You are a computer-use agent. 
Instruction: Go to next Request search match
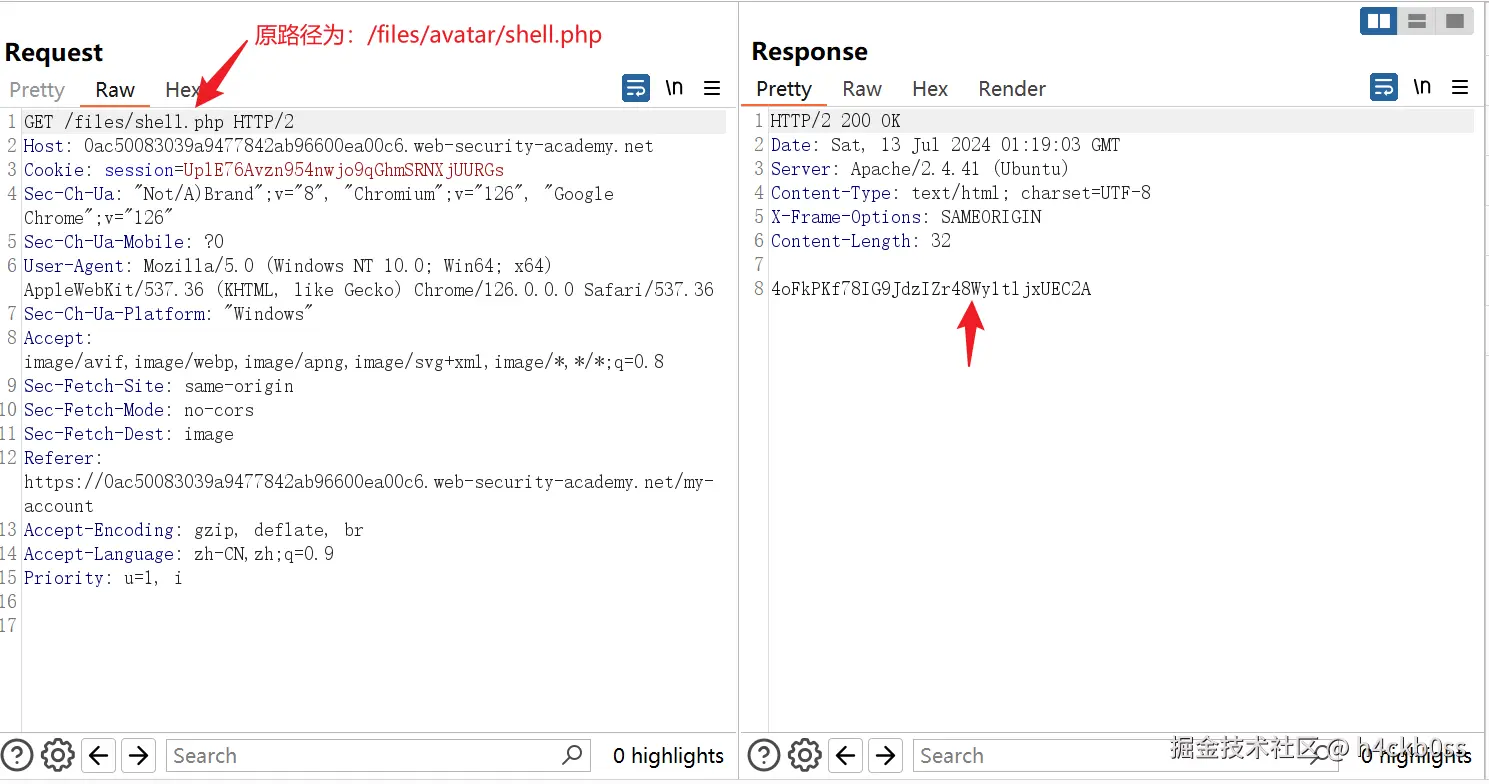[138, 755]
